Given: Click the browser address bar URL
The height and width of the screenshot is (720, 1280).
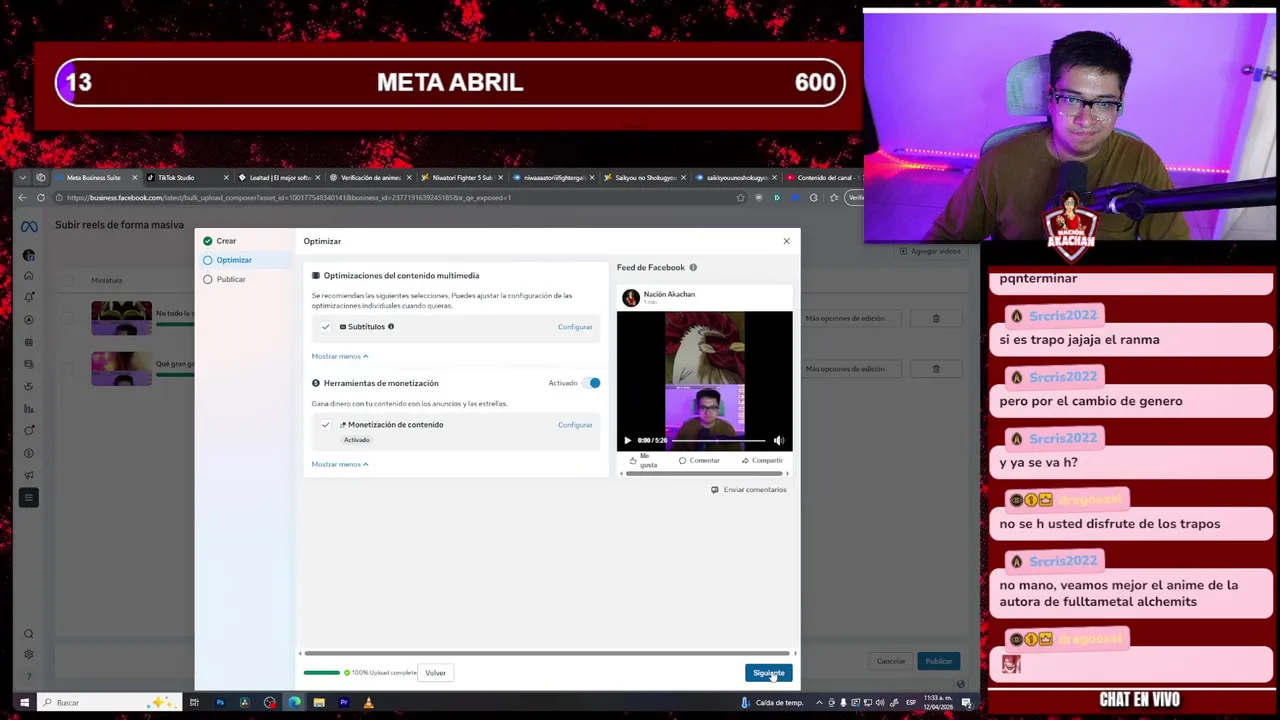Looking at the screenshot, I should click(290, 198).
